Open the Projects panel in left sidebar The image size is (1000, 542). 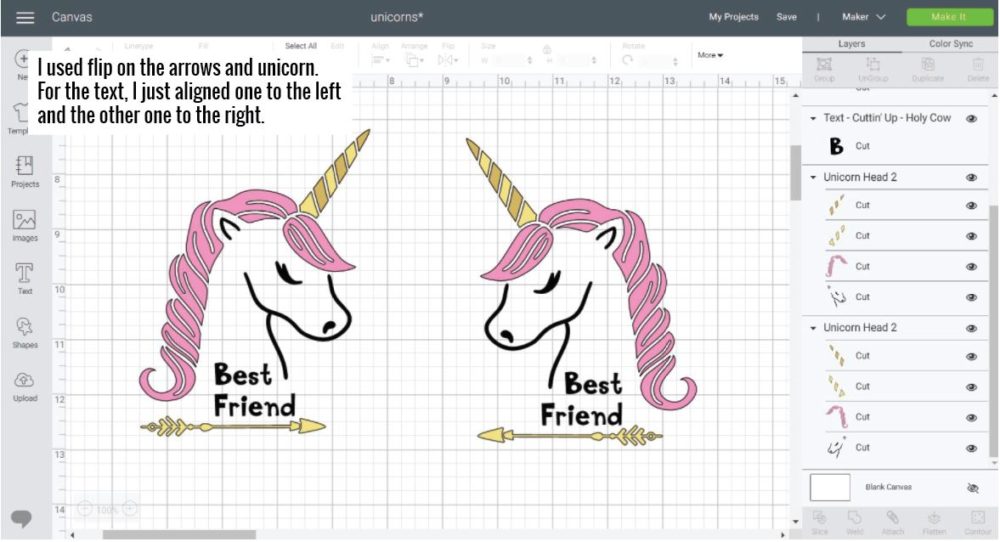click(25, 170)
